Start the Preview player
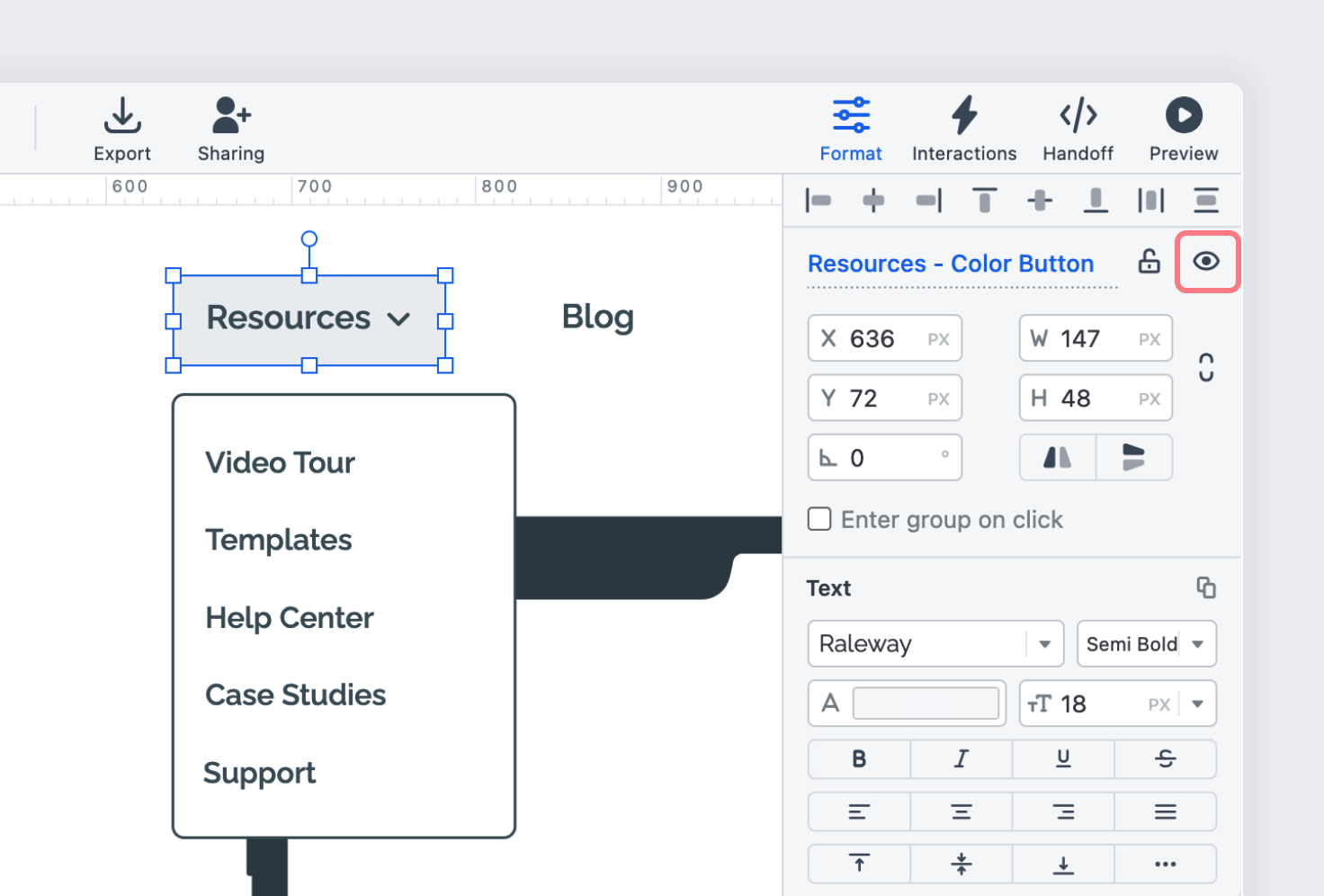Screen dimensions: 1324x896 click(1184, 130)
